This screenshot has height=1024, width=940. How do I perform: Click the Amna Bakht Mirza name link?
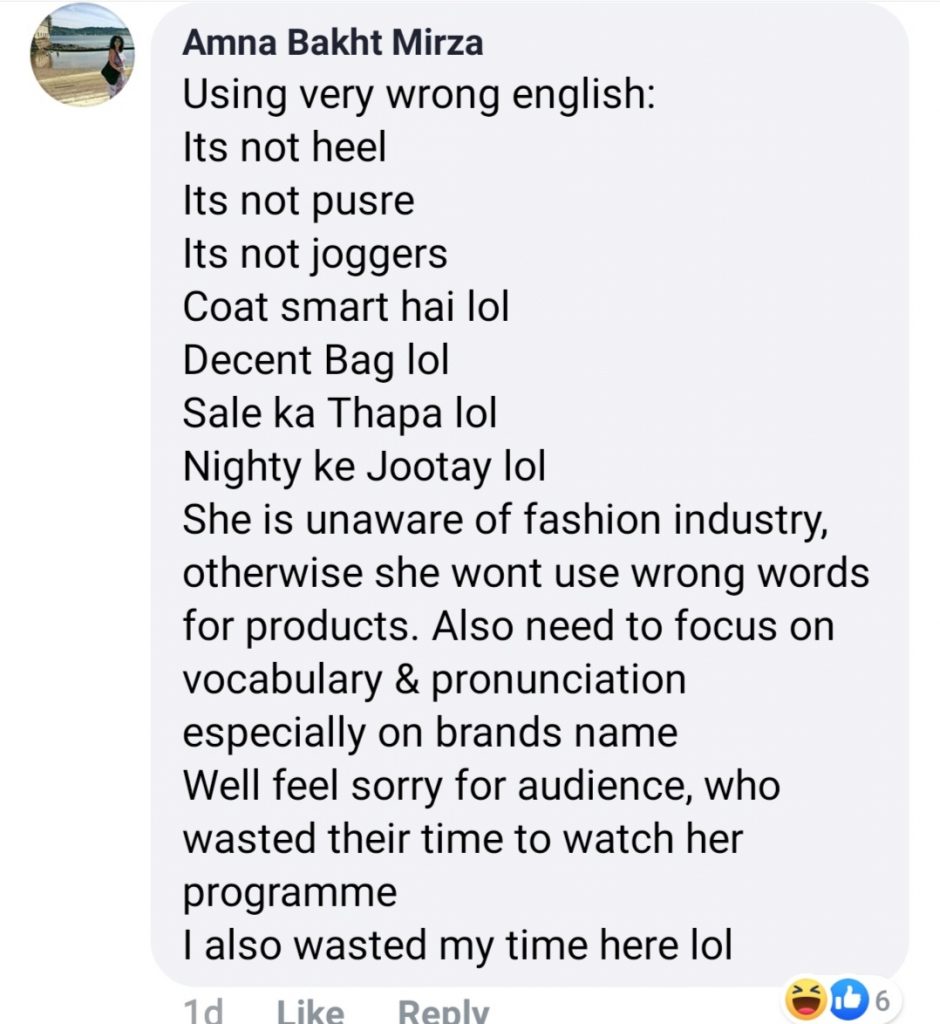tap(333, 43)
